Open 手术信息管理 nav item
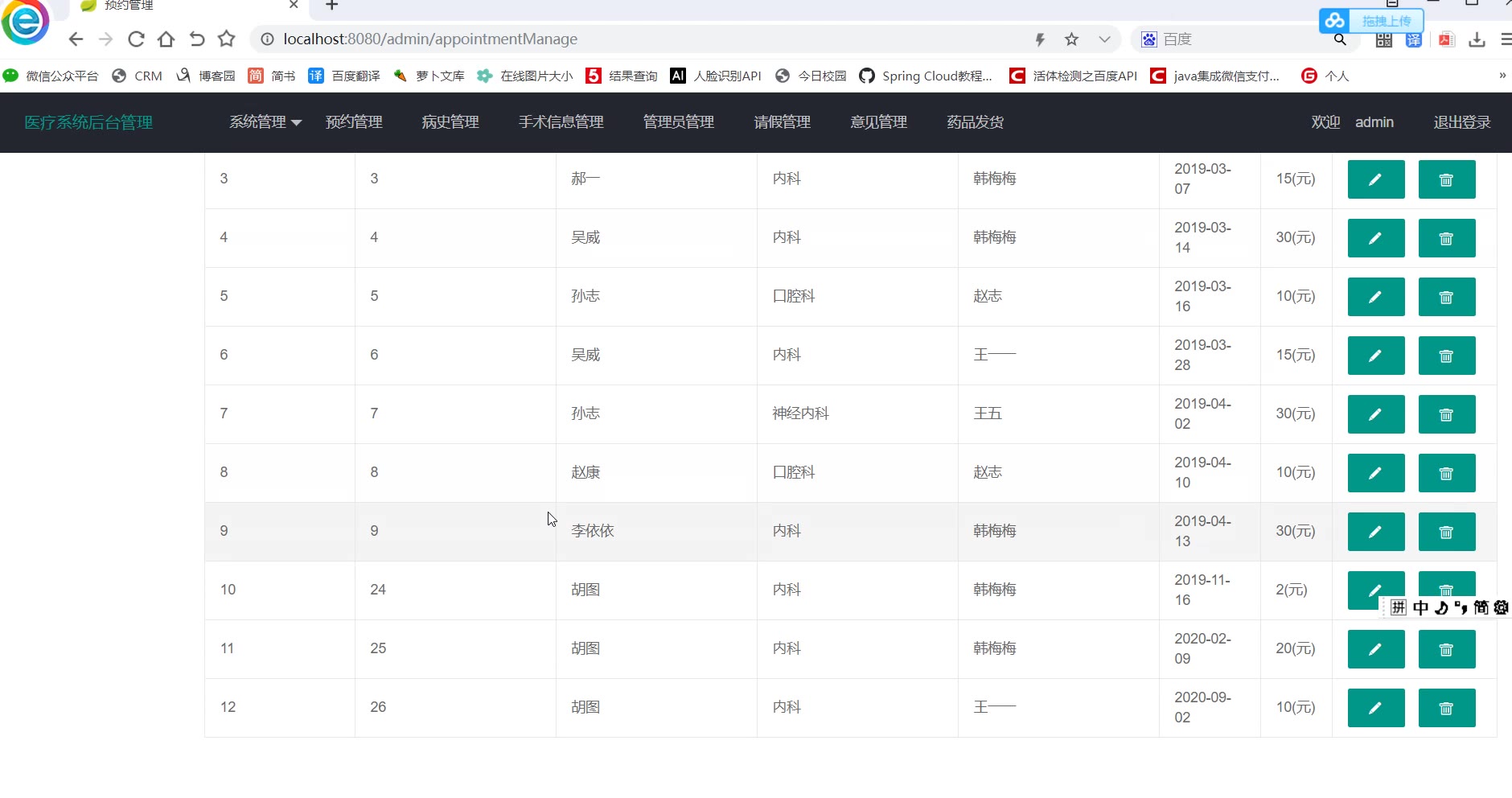The width and height of the screenshot is (1512, 798). tap(561, 122)
